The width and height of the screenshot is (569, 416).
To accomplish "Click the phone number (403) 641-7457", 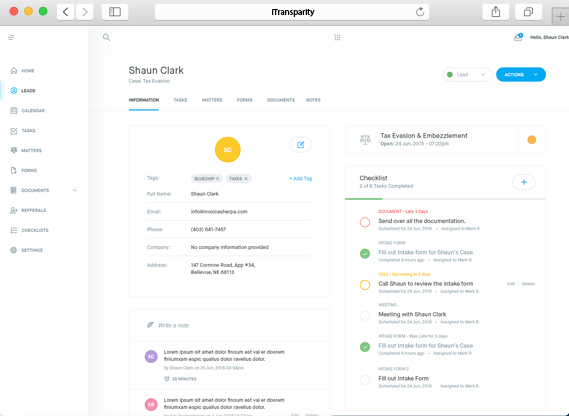I will click(208, 229).
